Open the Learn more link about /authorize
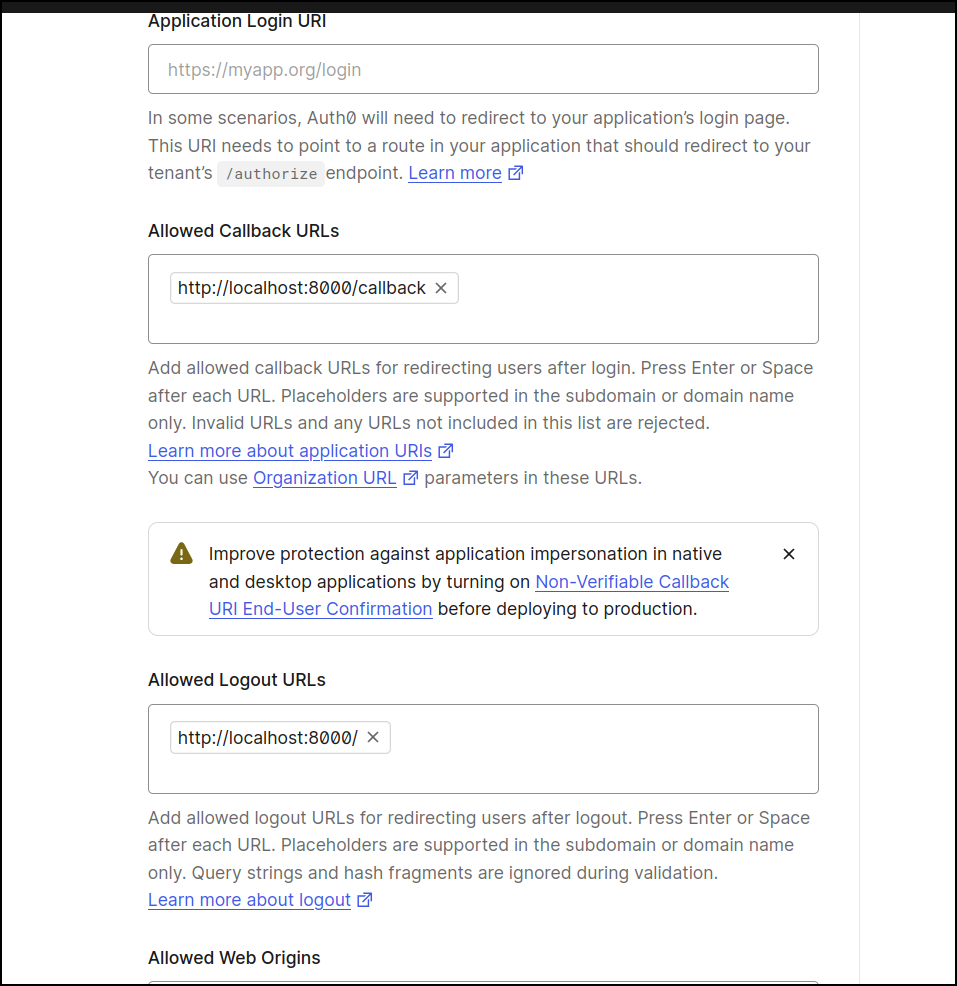The height and width of the screenshot is (986, 957). click(x=455, y=173)
